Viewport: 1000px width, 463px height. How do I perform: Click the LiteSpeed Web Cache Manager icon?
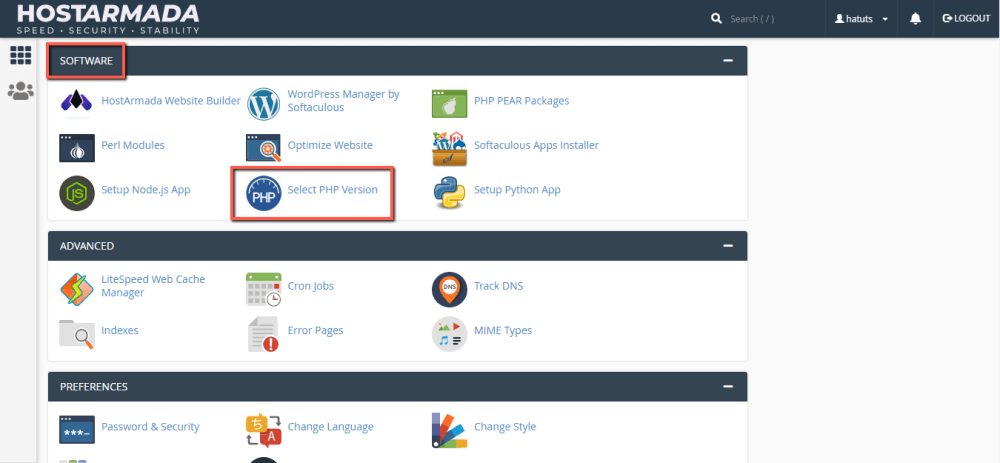(x=77, y=289)
